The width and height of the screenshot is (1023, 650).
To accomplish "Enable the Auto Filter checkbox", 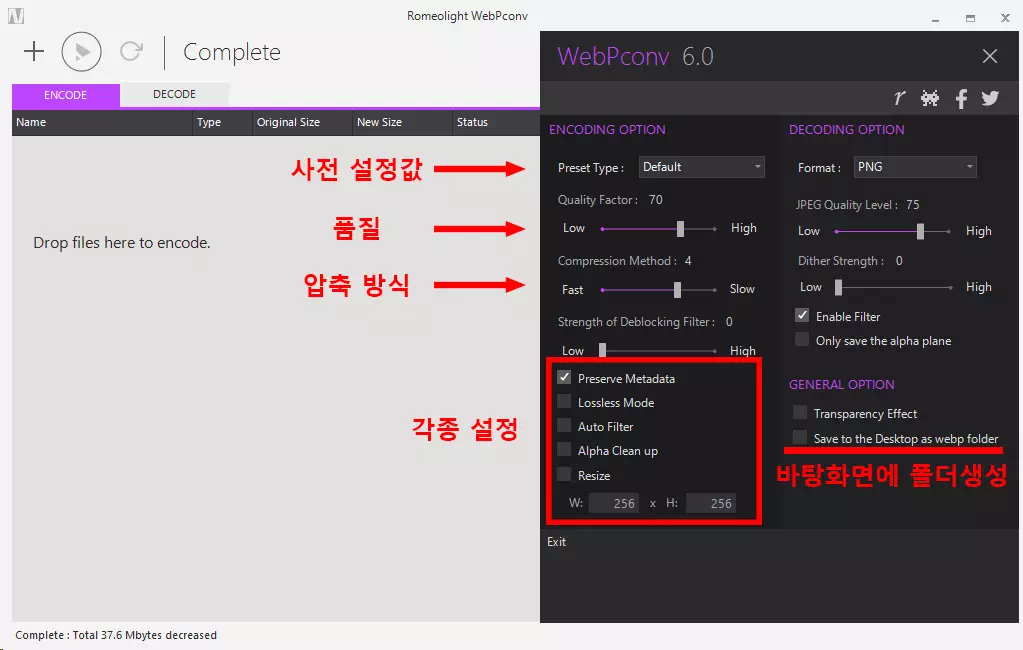I will pyautogui.click(x=564, y=426).
